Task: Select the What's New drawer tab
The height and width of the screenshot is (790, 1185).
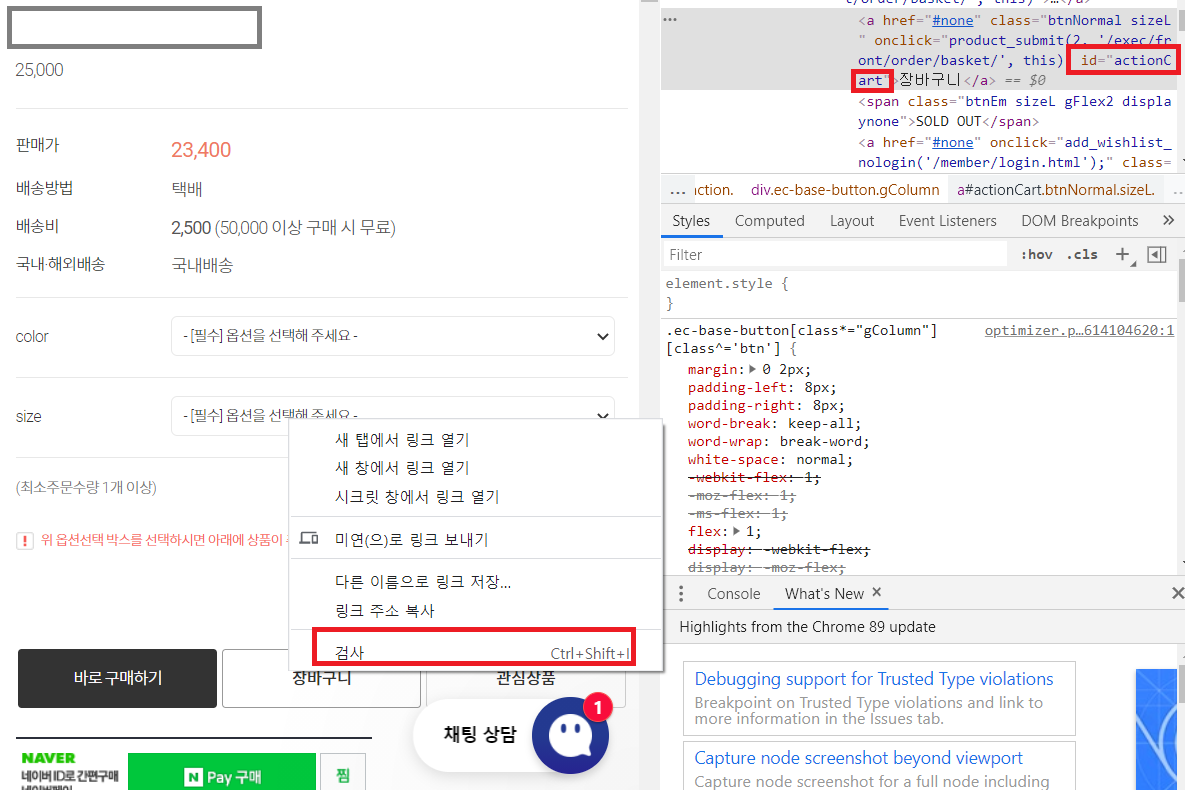Action: [824, 593]
